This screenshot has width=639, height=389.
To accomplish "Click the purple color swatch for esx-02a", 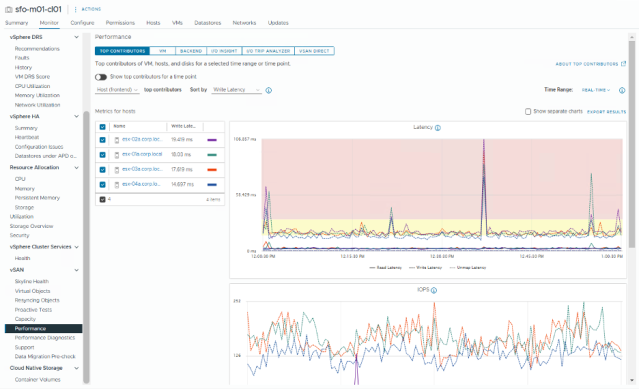I will click(212, 140).
